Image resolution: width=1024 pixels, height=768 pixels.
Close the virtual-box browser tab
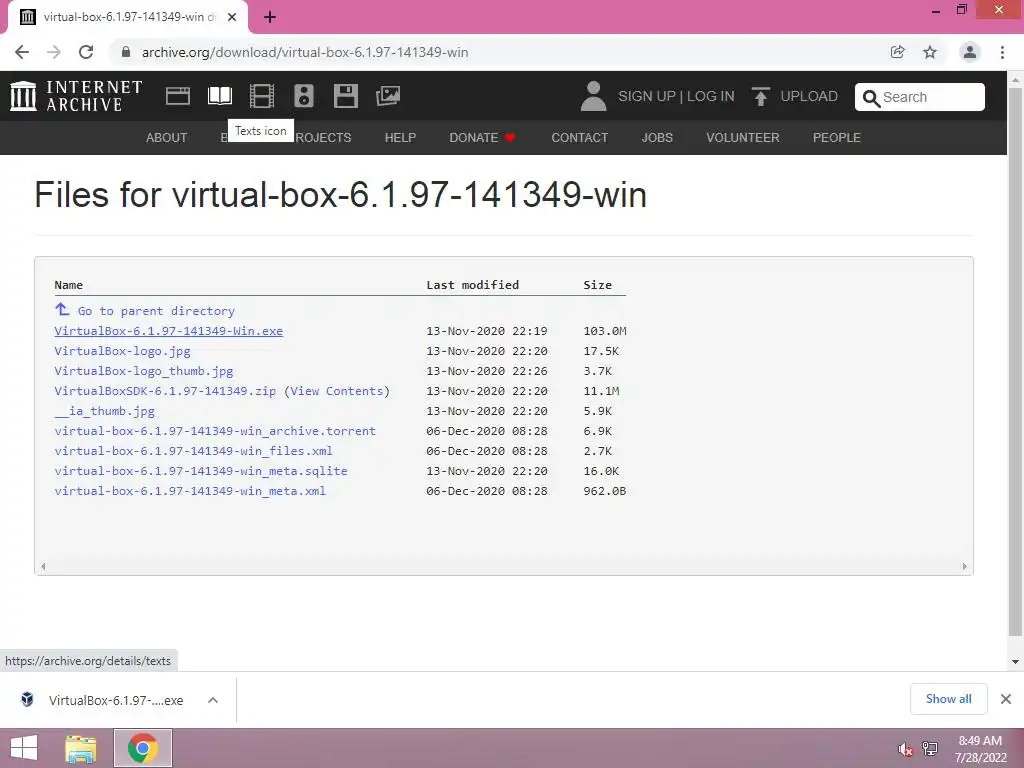click(x=232, y=17)
